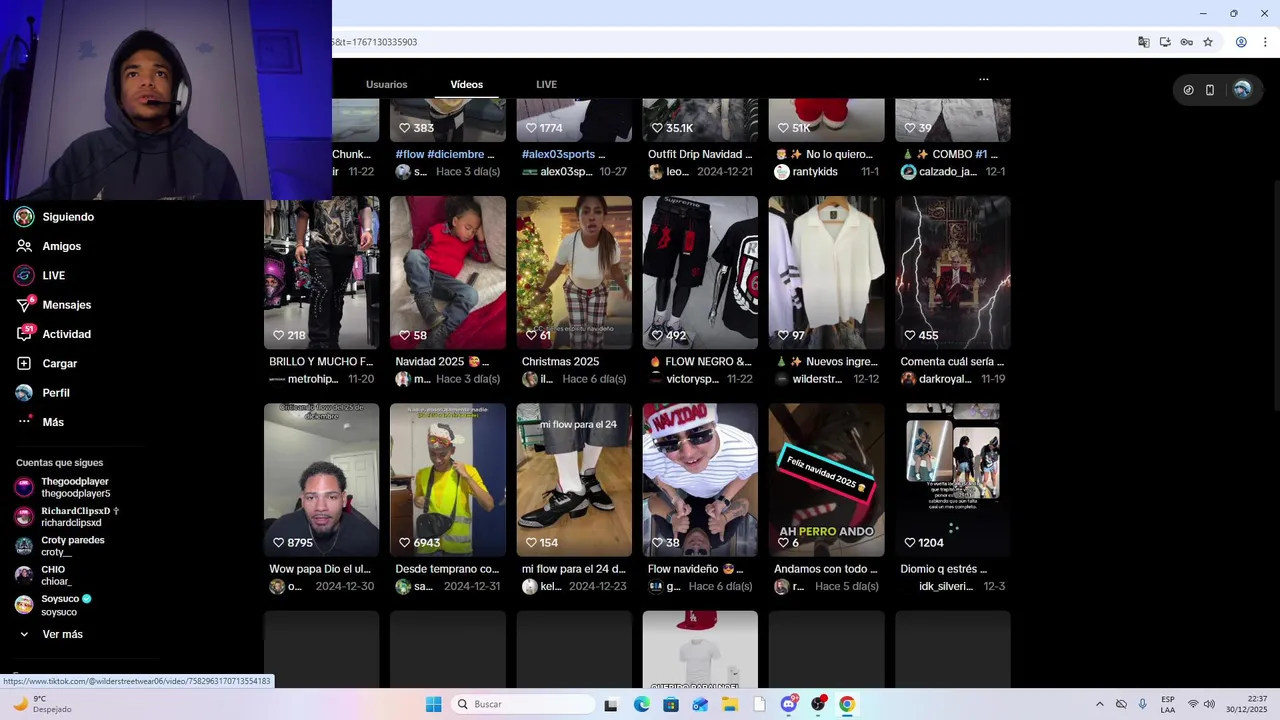Open Windows Start menu
Viewport: 1280px width, 720px height.
pyautogui.click(x=433, y=704)
